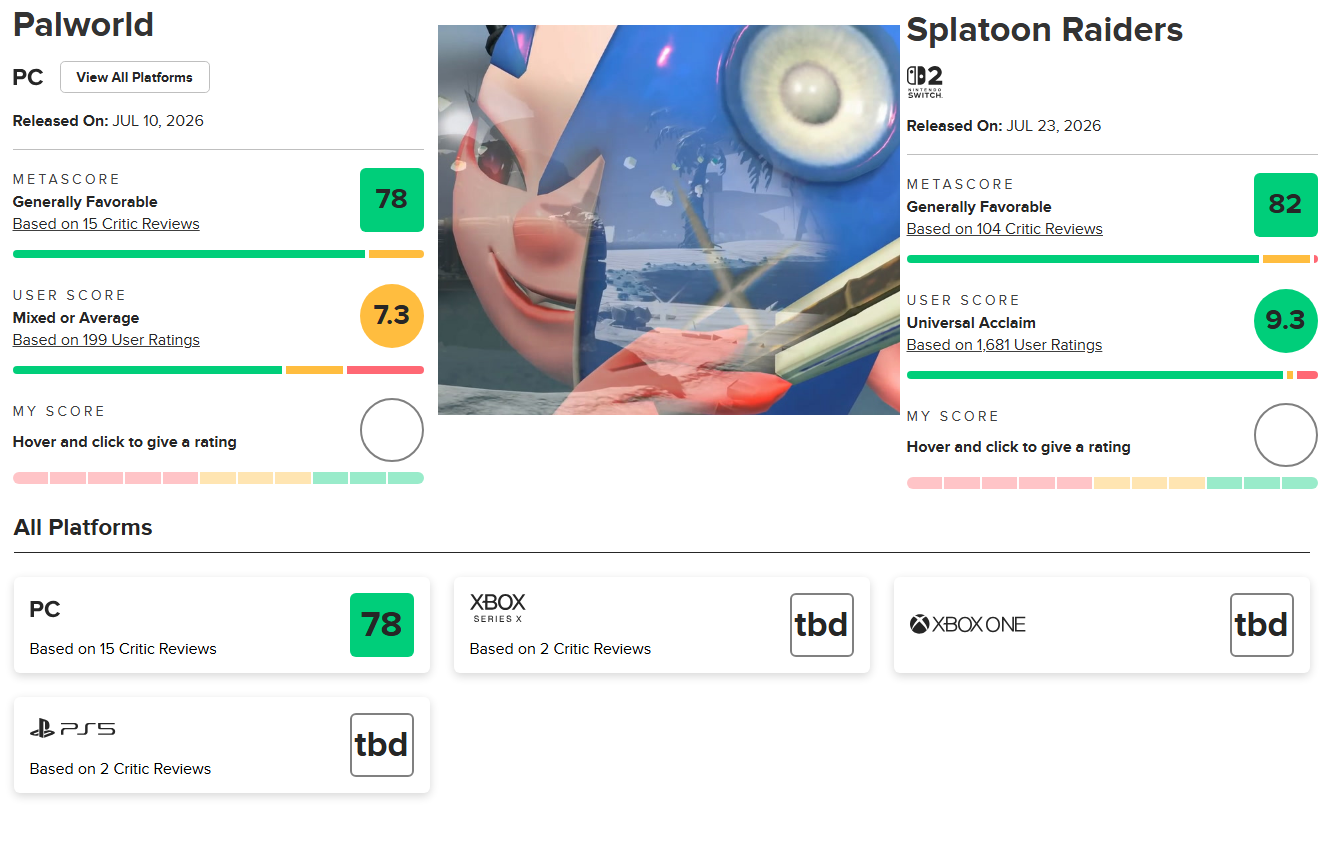Open Based on 104 Critic Reviews link

coord(1005,229)
